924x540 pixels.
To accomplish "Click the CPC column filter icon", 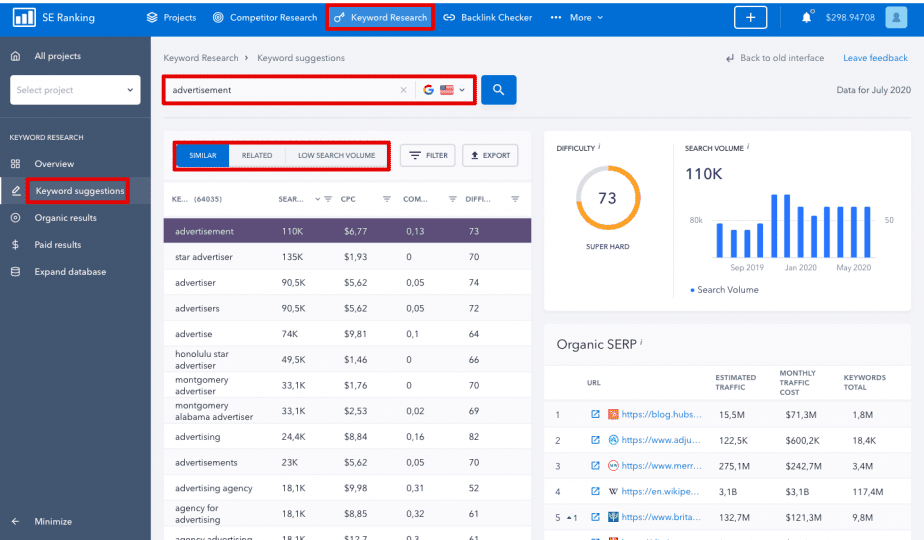I will coord(387,199).
